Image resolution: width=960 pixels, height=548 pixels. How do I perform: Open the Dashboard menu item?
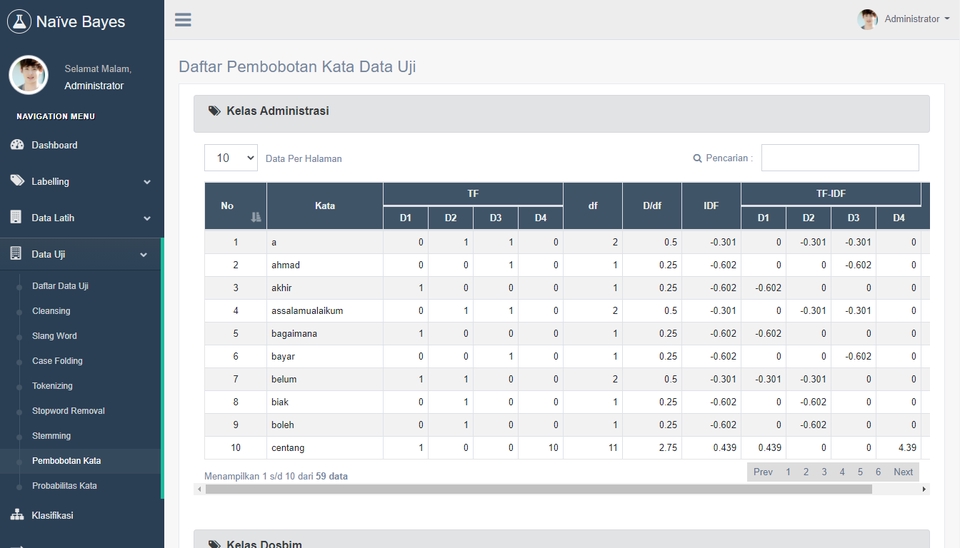pos(54,145)
